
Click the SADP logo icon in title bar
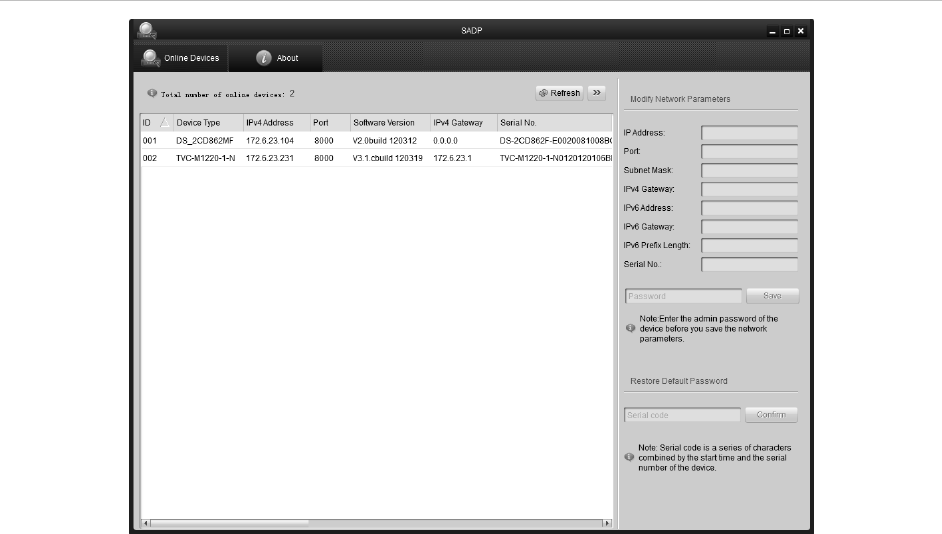click(147, 30)
